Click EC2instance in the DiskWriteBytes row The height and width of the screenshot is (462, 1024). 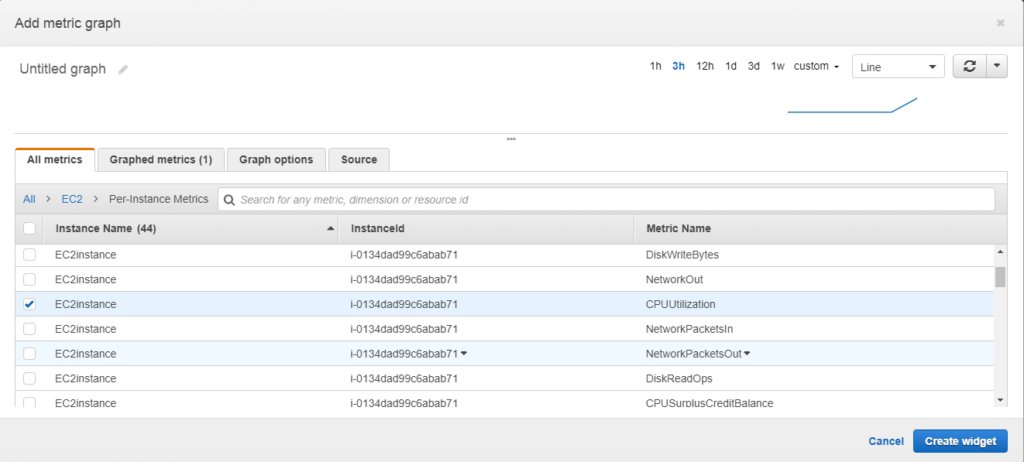coord(86,255)
